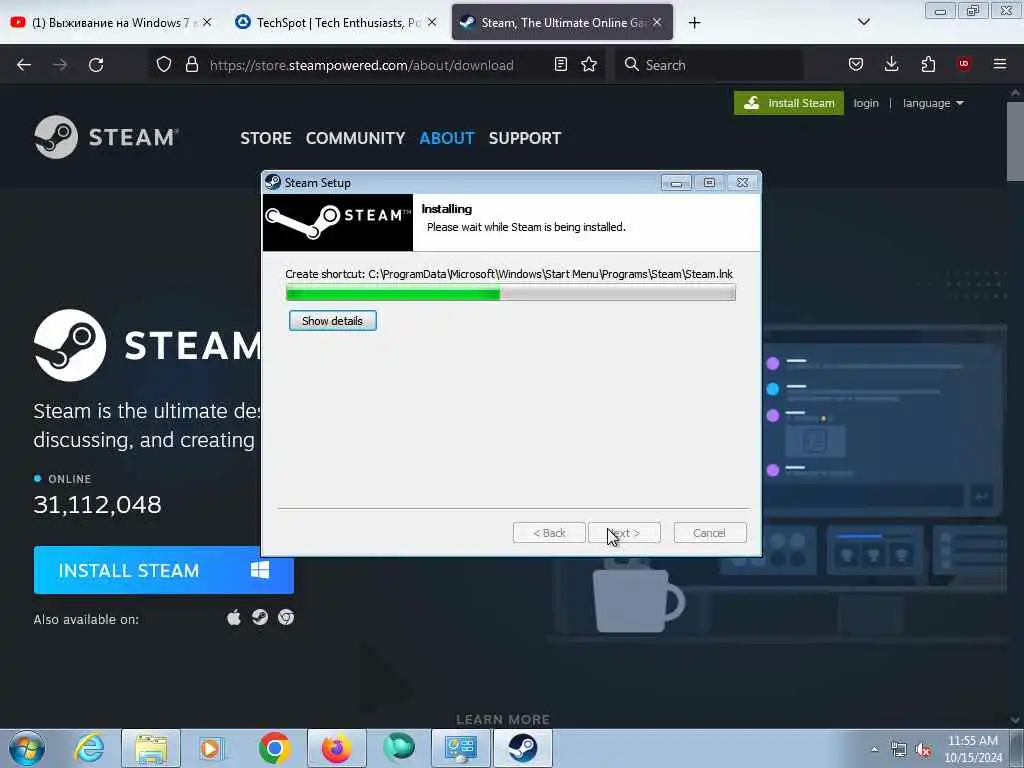Image resolution: width=1024 pixels, height=768 pixels.
Task: Open the control panel taskbar icon
Action: (460, 748)
